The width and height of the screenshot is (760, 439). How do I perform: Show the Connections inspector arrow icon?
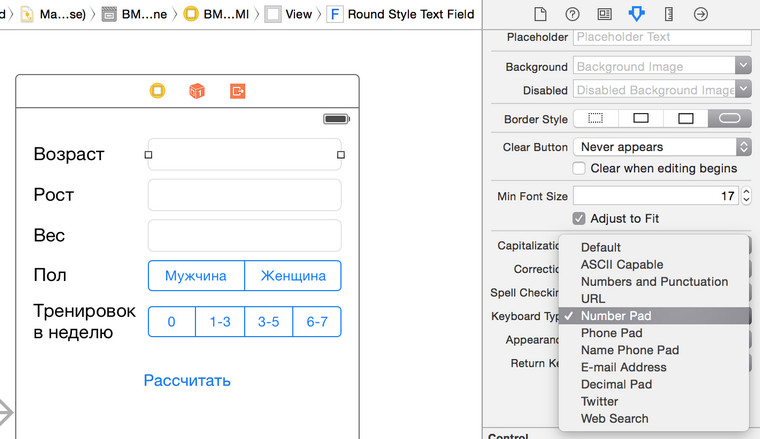pos(701,14)
